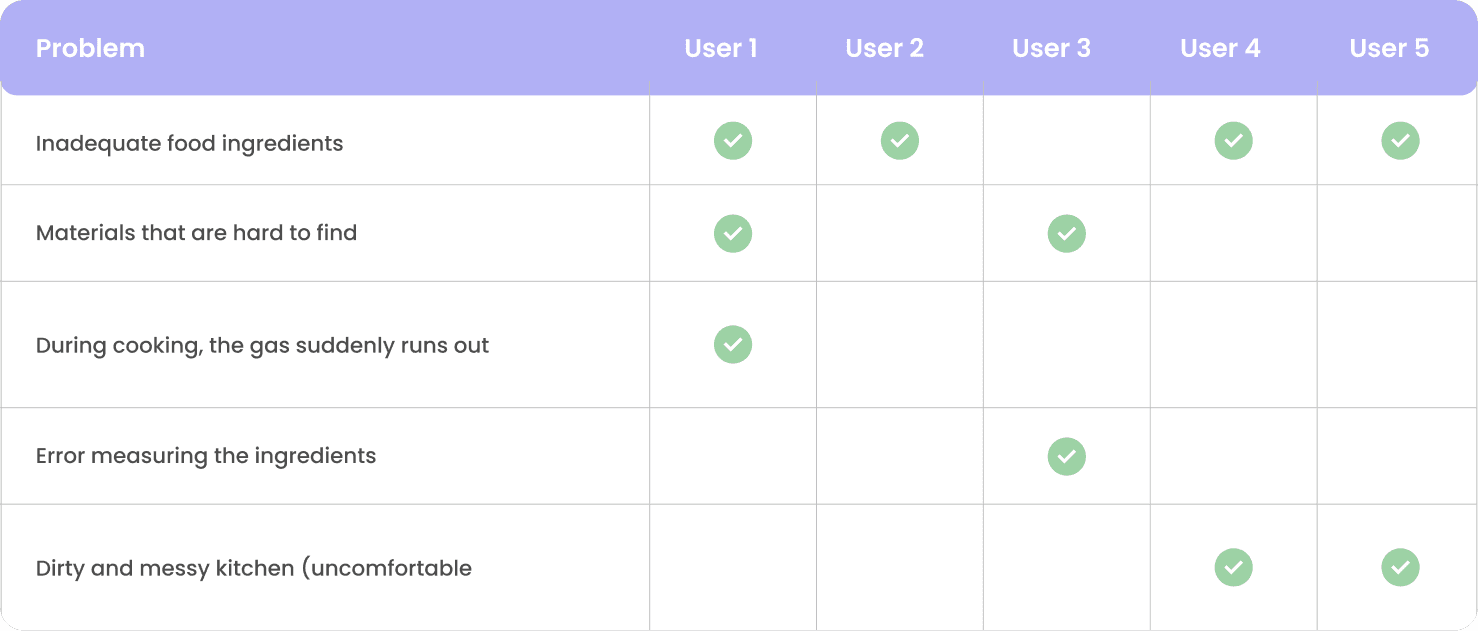
Task: Click User 1's checkmark for gas runs out
Action: point(733,344)
